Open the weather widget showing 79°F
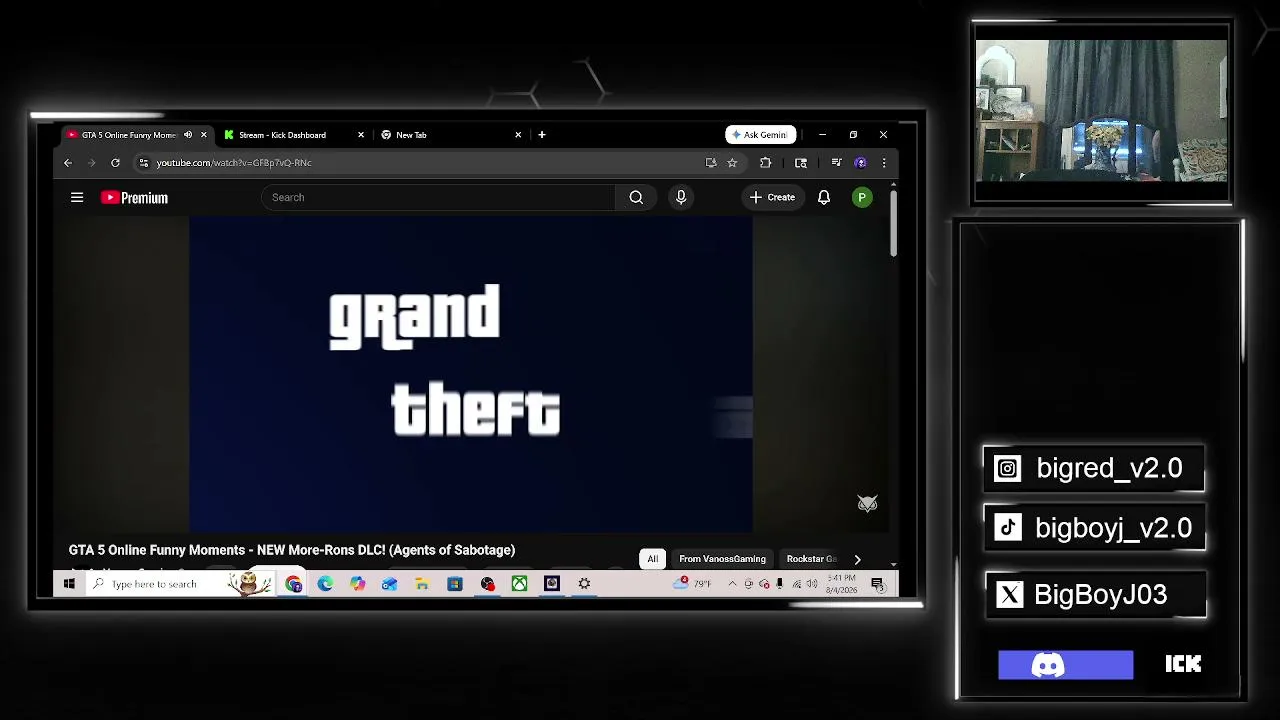This screenshot has width=1280, height=720. pyautogui.click(x=692, y=584)
